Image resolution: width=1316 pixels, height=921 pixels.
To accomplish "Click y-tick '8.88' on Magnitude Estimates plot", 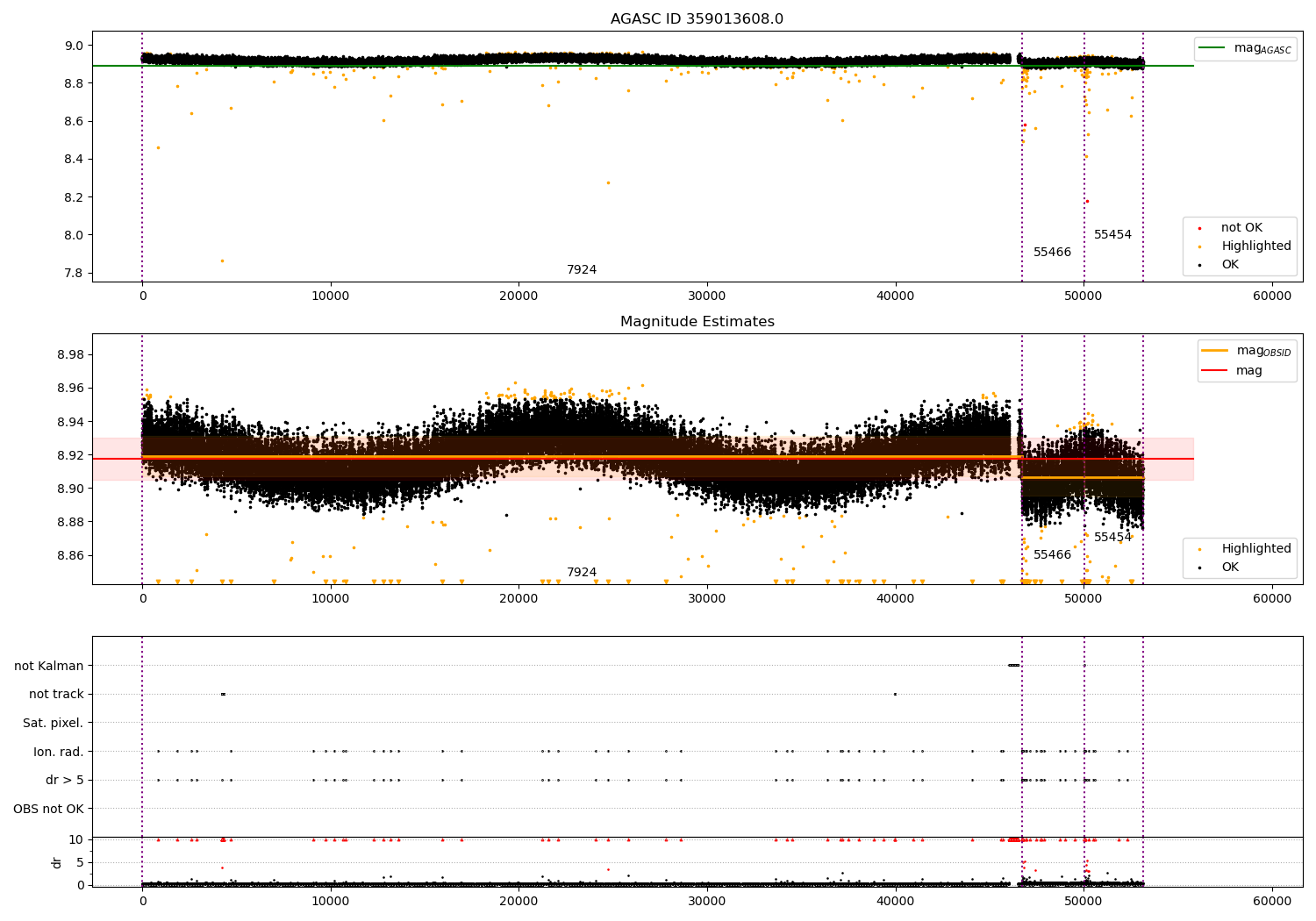I will 71,522.
